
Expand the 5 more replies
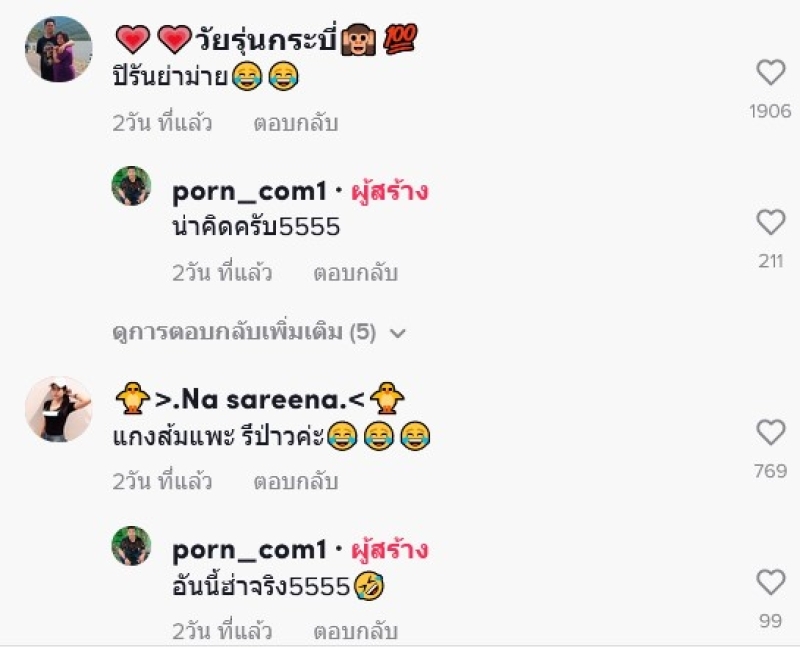[244, 332]
